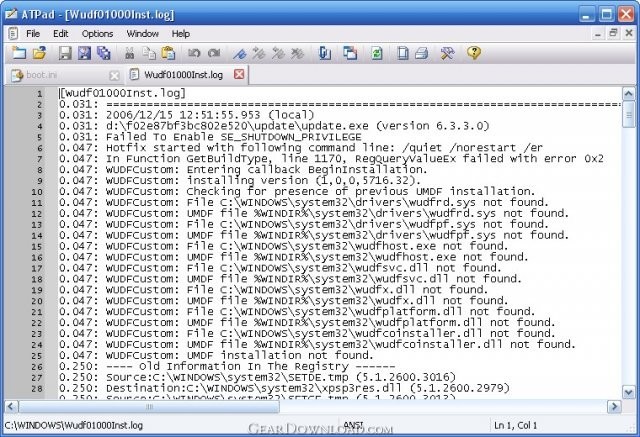Click the document icon beside File menu
This screenshot has height=437, width=640.
pyautogui.click(x=13, y=33)
